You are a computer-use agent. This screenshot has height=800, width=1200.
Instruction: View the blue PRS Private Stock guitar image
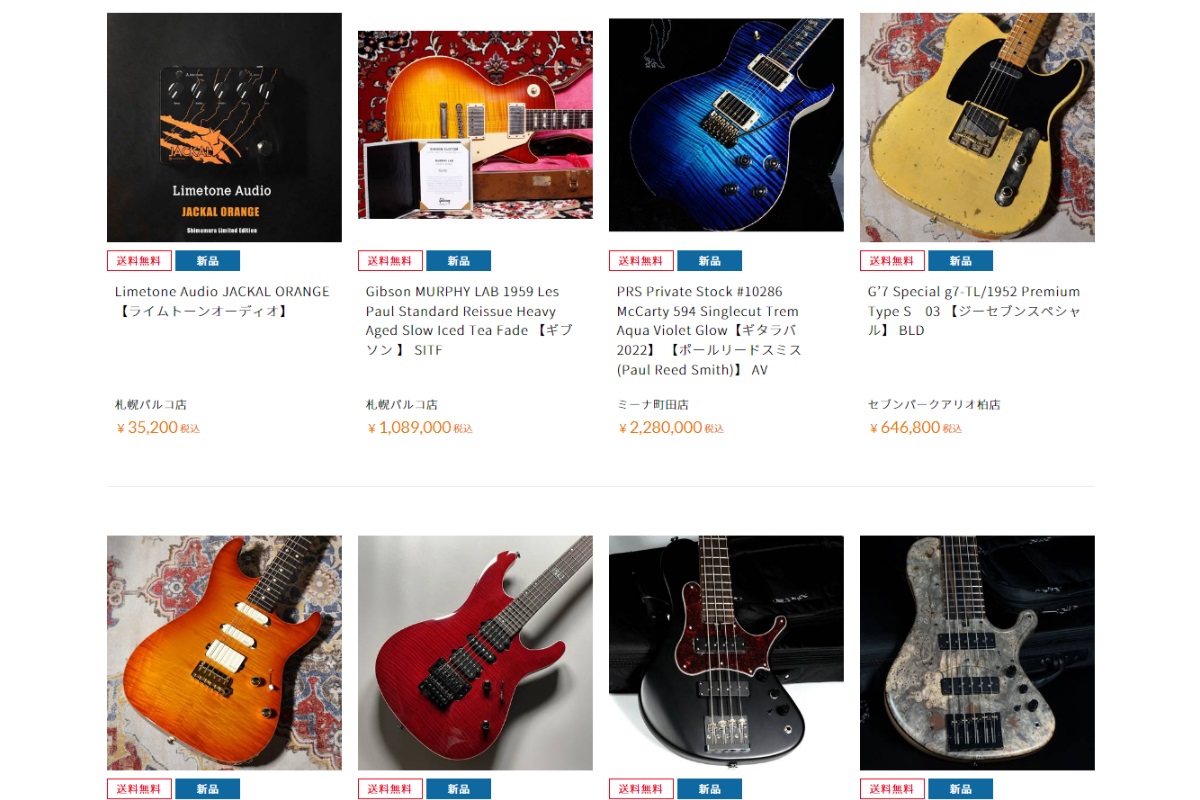click(726, 125)
